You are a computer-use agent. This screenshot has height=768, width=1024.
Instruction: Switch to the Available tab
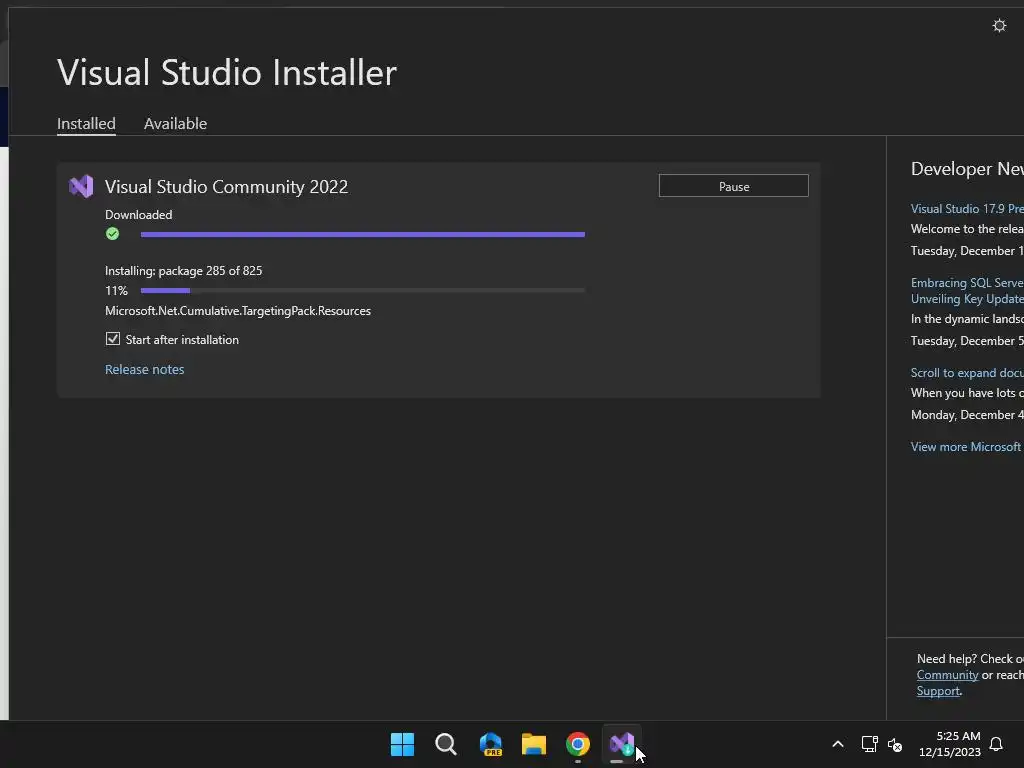175,123
